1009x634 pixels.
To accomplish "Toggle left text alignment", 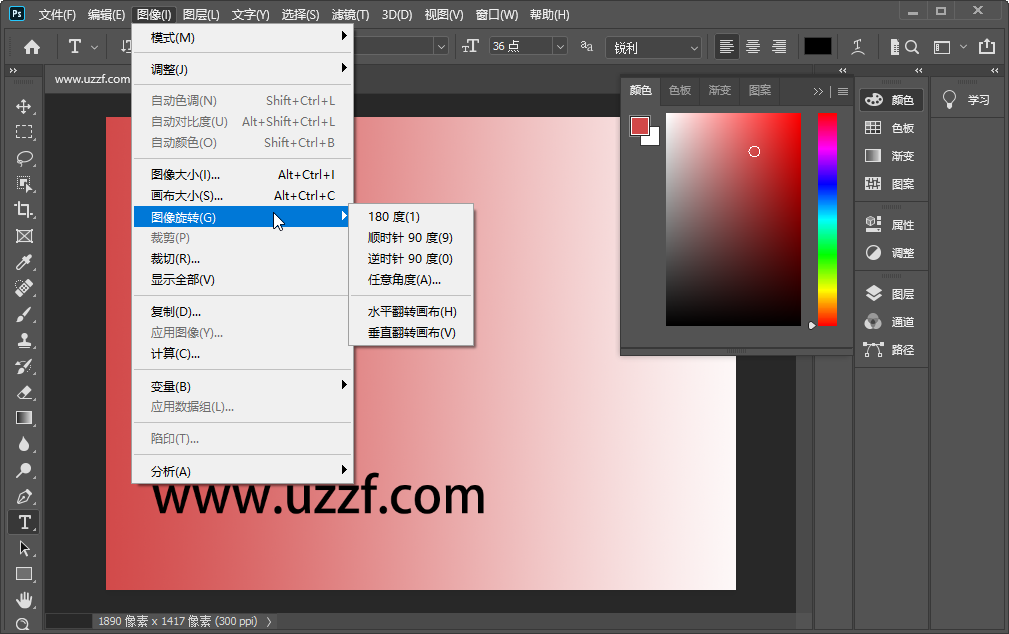I will [724, 46].
